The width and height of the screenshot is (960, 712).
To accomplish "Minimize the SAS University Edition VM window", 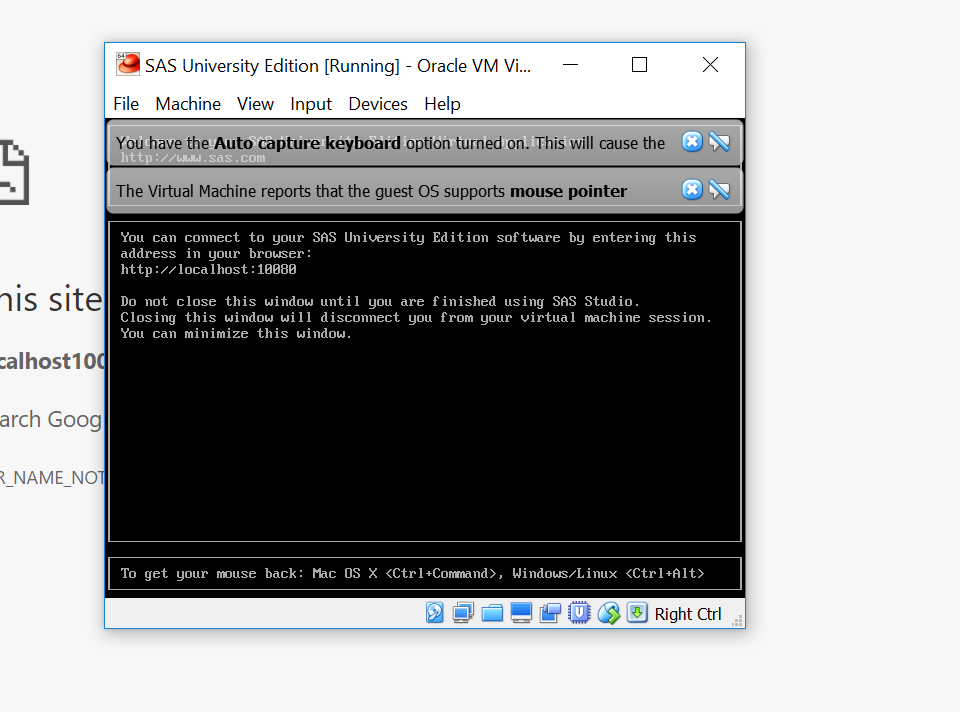I will [x=571, y=64].
